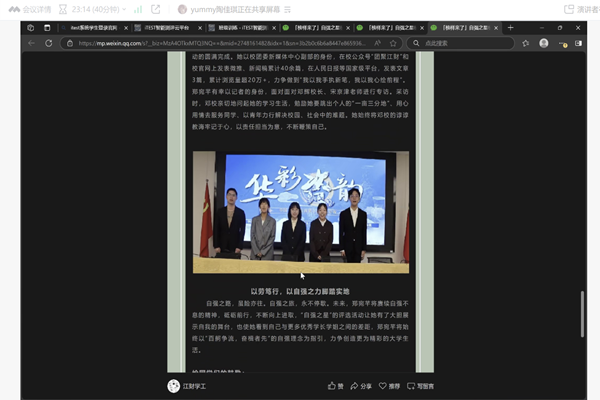Image resolution: width=600 pixels, height=400 pixels.
Task: Click the 江财学工 account avatar
Action: click(x=173, y=386)
